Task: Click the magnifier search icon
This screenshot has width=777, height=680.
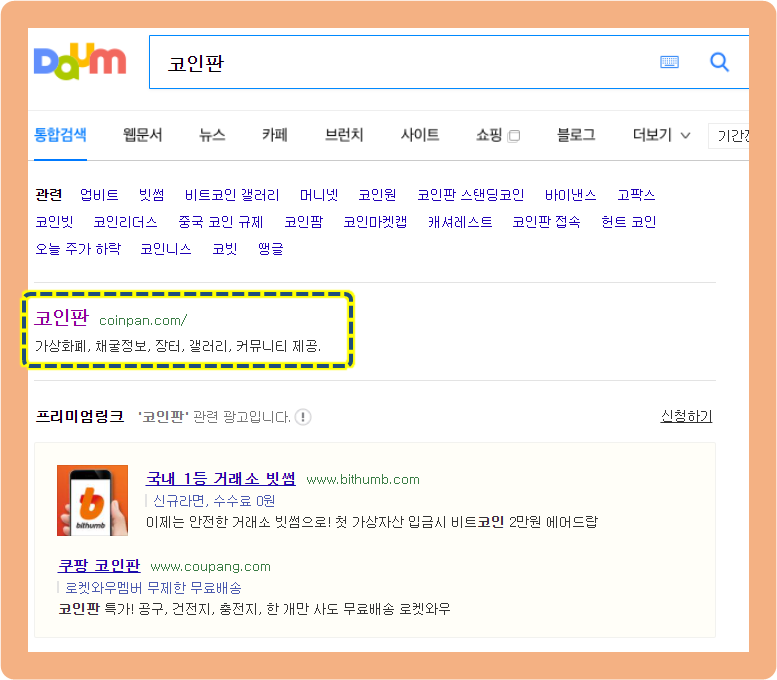Action: click(719, 62)
